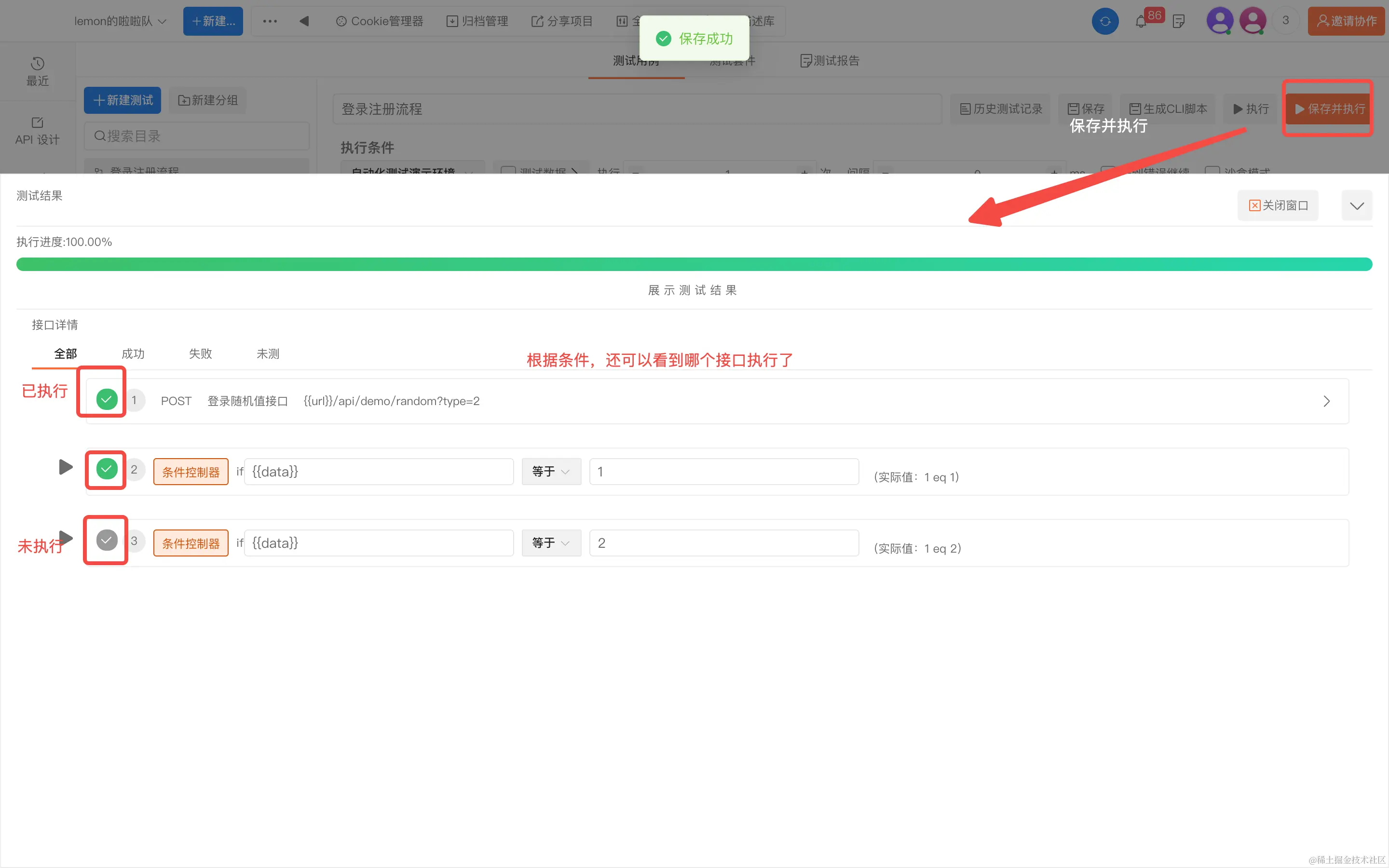Open the 等于 dropdown in step 2
The height and width of the screenshot is (868, 1389).
coord(551,471)
